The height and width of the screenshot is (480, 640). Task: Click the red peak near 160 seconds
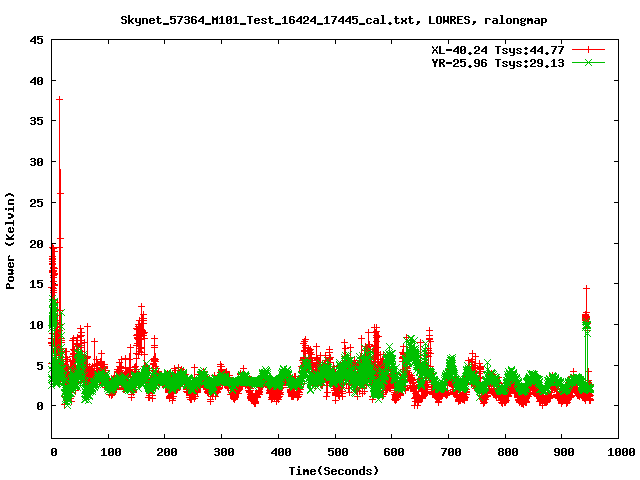pos(141,306)
